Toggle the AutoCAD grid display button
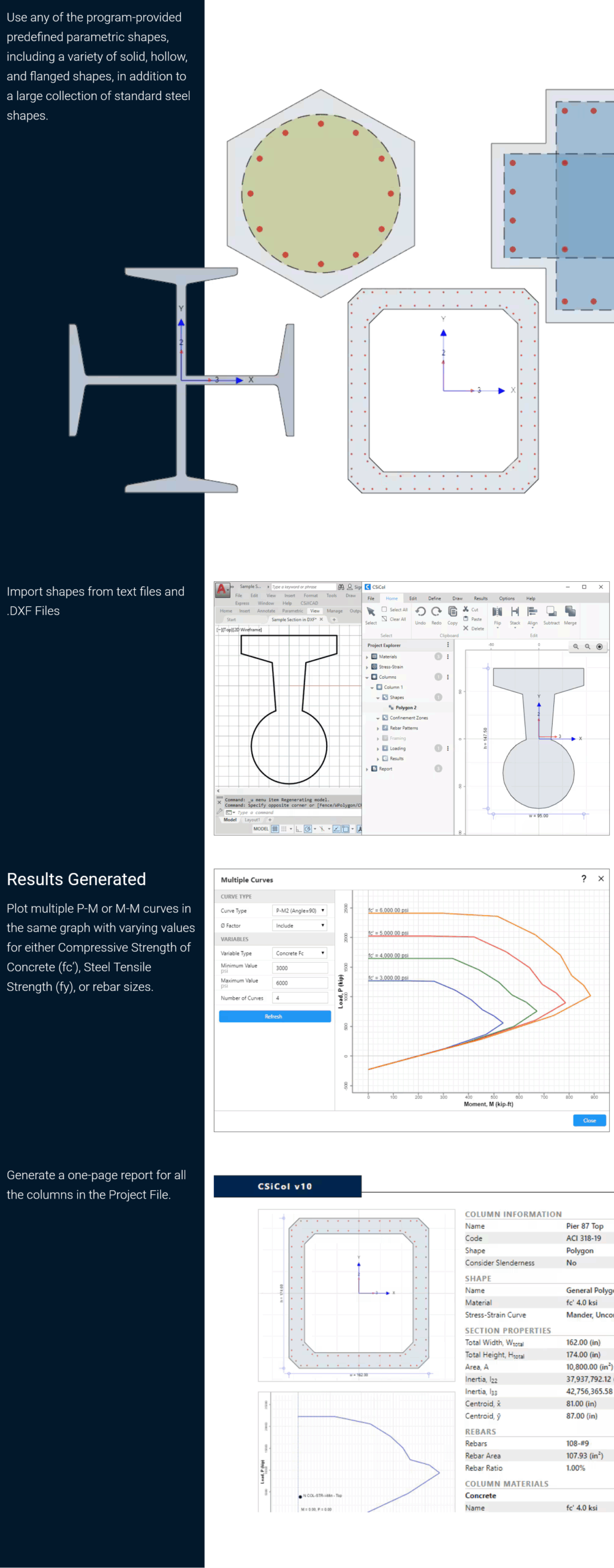The image size is (614, 1568). pyautogui.click(x=275, y=829)
